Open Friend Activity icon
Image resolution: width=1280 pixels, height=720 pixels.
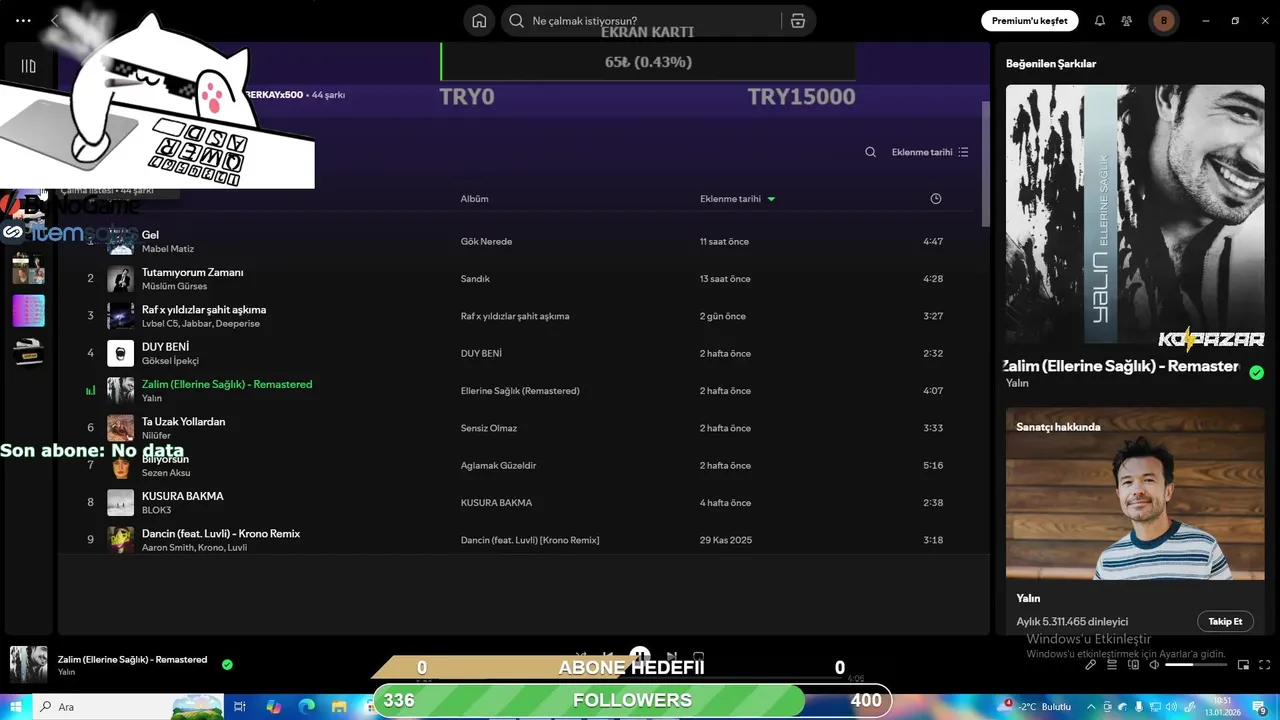tap(1127, 21)
